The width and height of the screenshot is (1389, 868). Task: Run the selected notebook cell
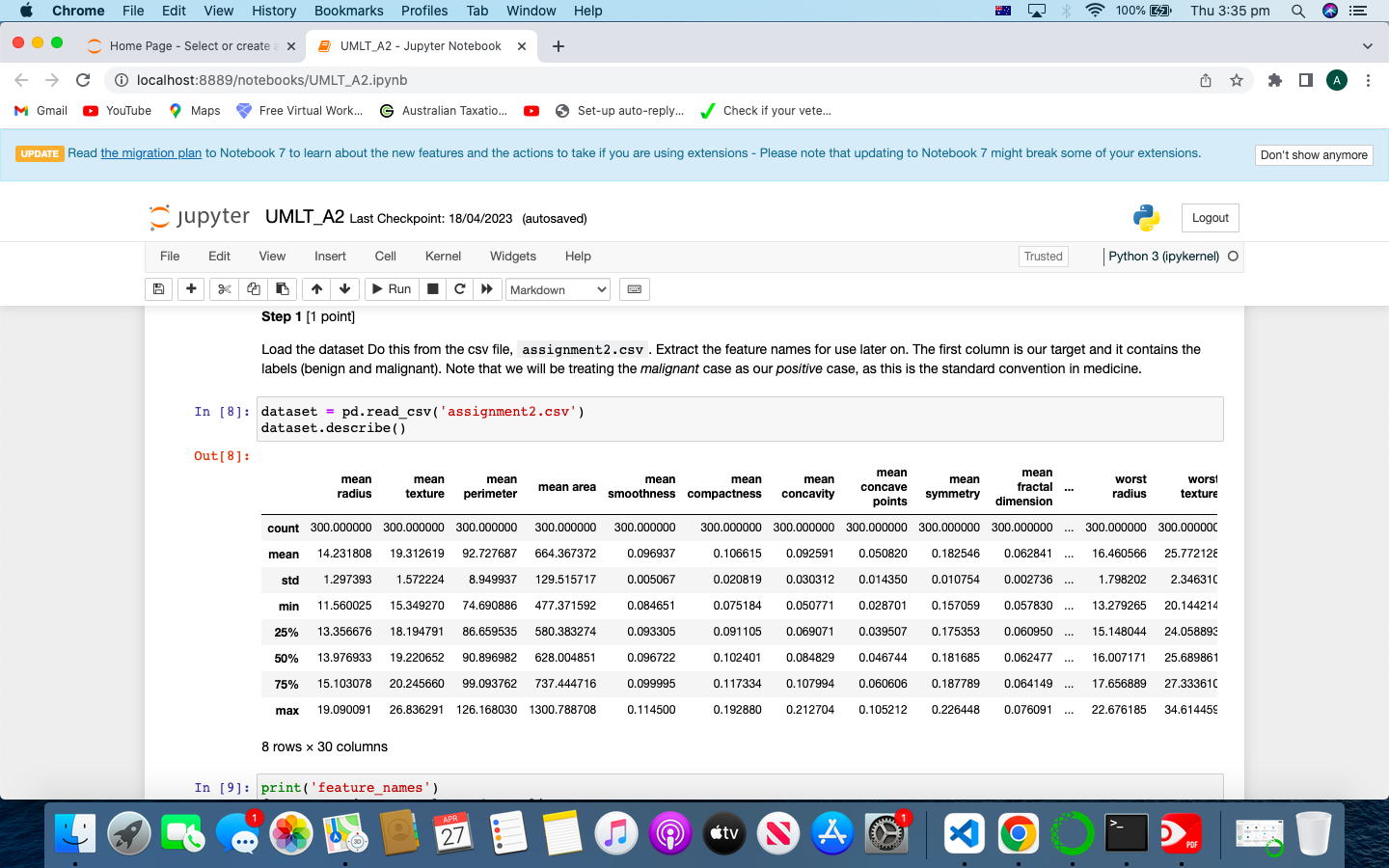pyautogui.click(x=391, y=289)
